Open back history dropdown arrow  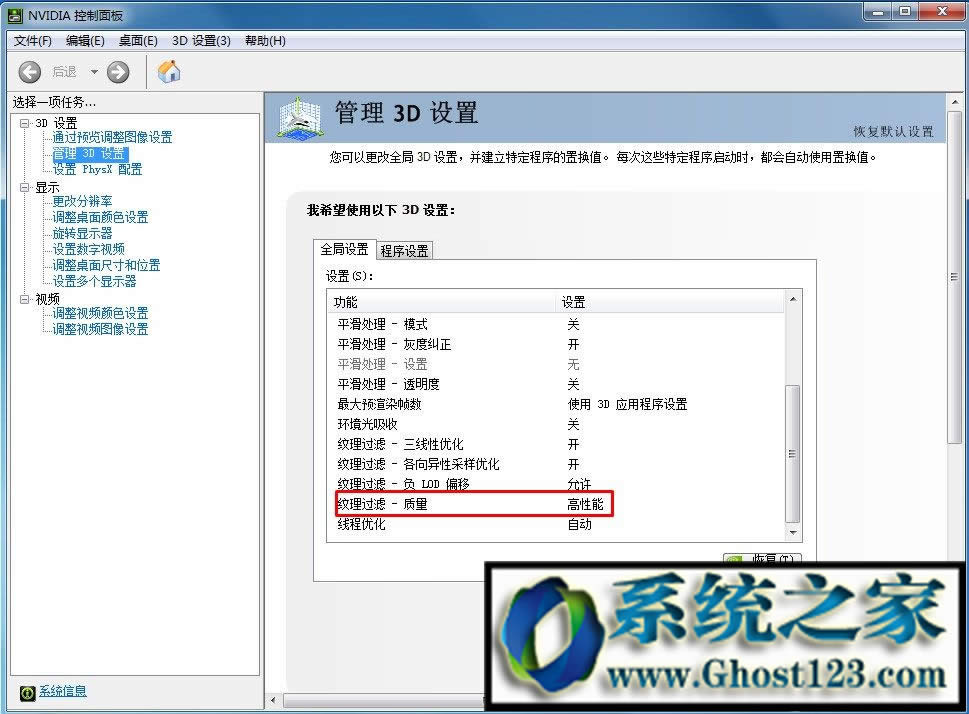coord(94,72)
